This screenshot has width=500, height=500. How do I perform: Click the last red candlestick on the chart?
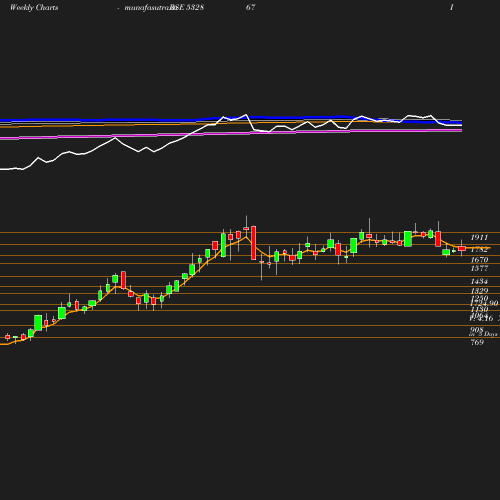coord(462,249)
